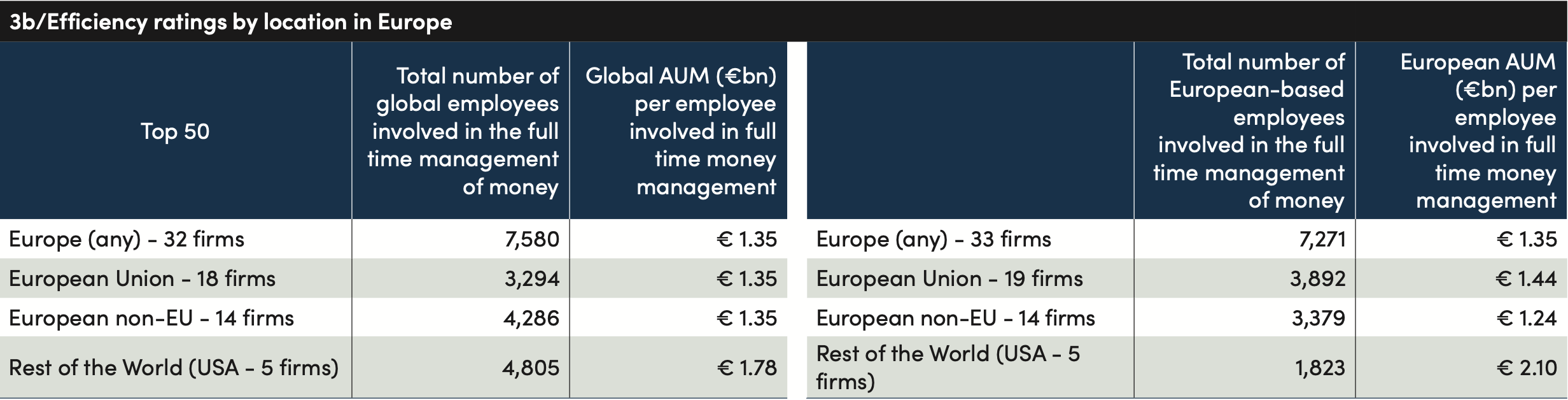Click the € 1.44 European AUM cell

(1526, 279)
